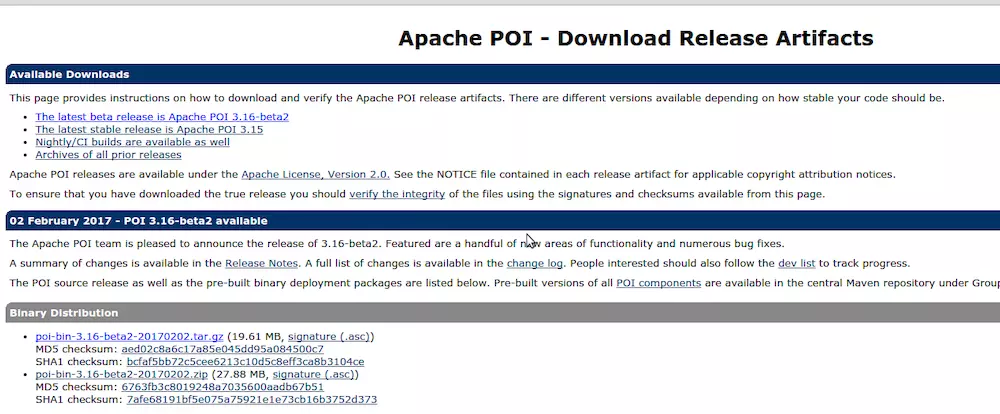This screenshot has width=1000, height=414.
Task: Click the verify the integrity link
Action: point(397,195)
